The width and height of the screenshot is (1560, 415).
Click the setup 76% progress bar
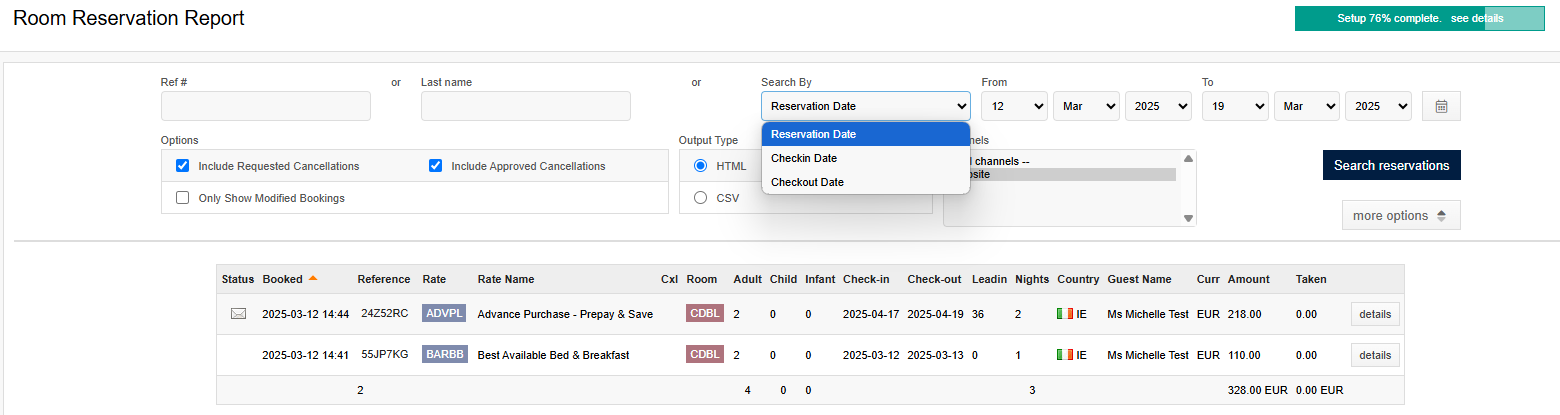click(x=1420, y=18)
